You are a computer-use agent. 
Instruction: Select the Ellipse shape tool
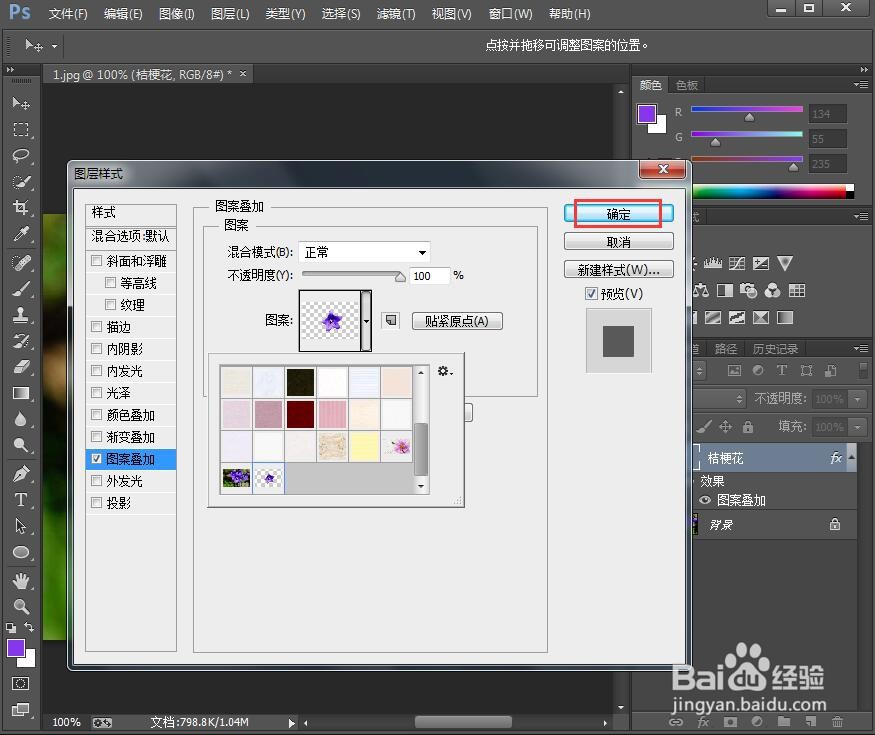point(21,552)
